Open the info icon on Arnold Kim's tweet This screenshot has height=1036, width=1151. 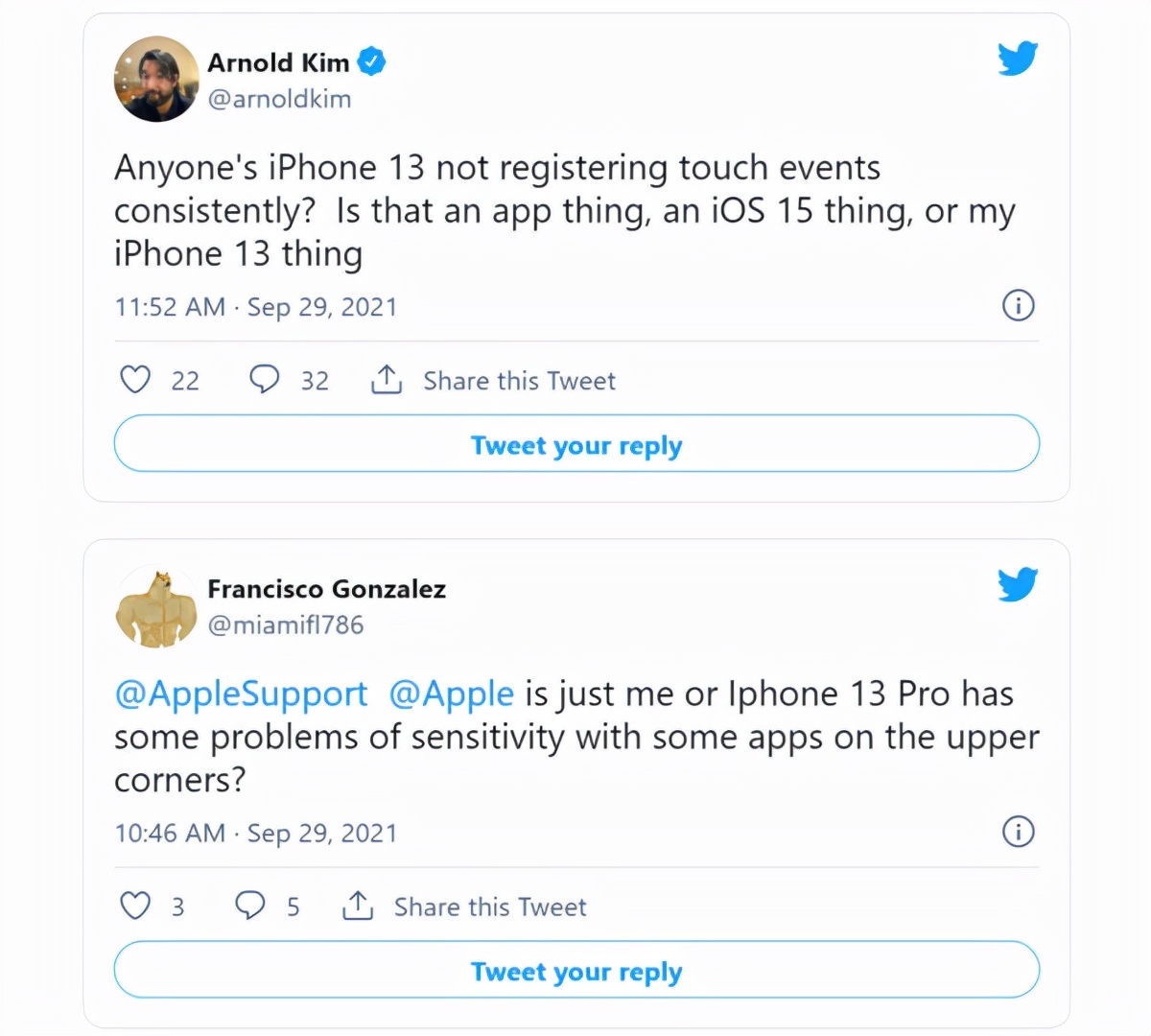point(1019,305)
